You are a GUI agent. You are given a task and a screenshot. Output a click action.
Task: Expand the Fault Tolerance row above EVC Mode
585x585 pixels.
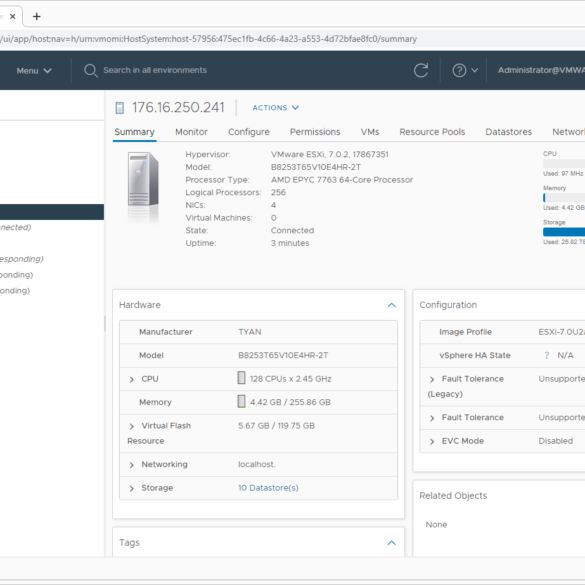point(432,418)
